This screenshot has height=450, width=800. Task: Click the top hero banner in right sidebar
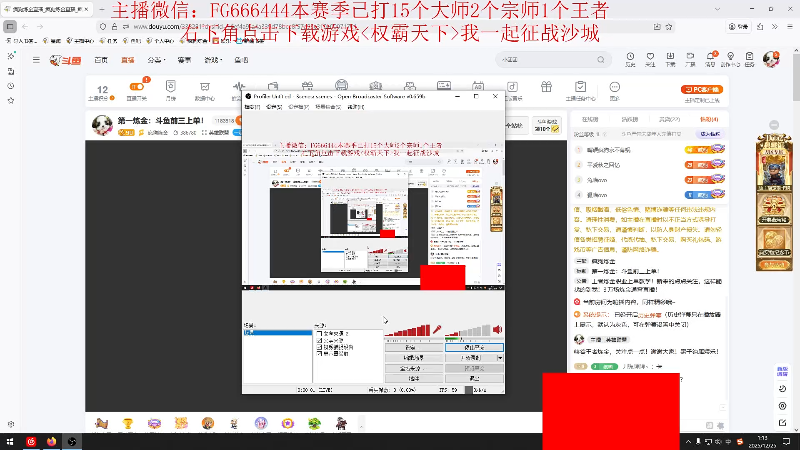tap(773, 162)
